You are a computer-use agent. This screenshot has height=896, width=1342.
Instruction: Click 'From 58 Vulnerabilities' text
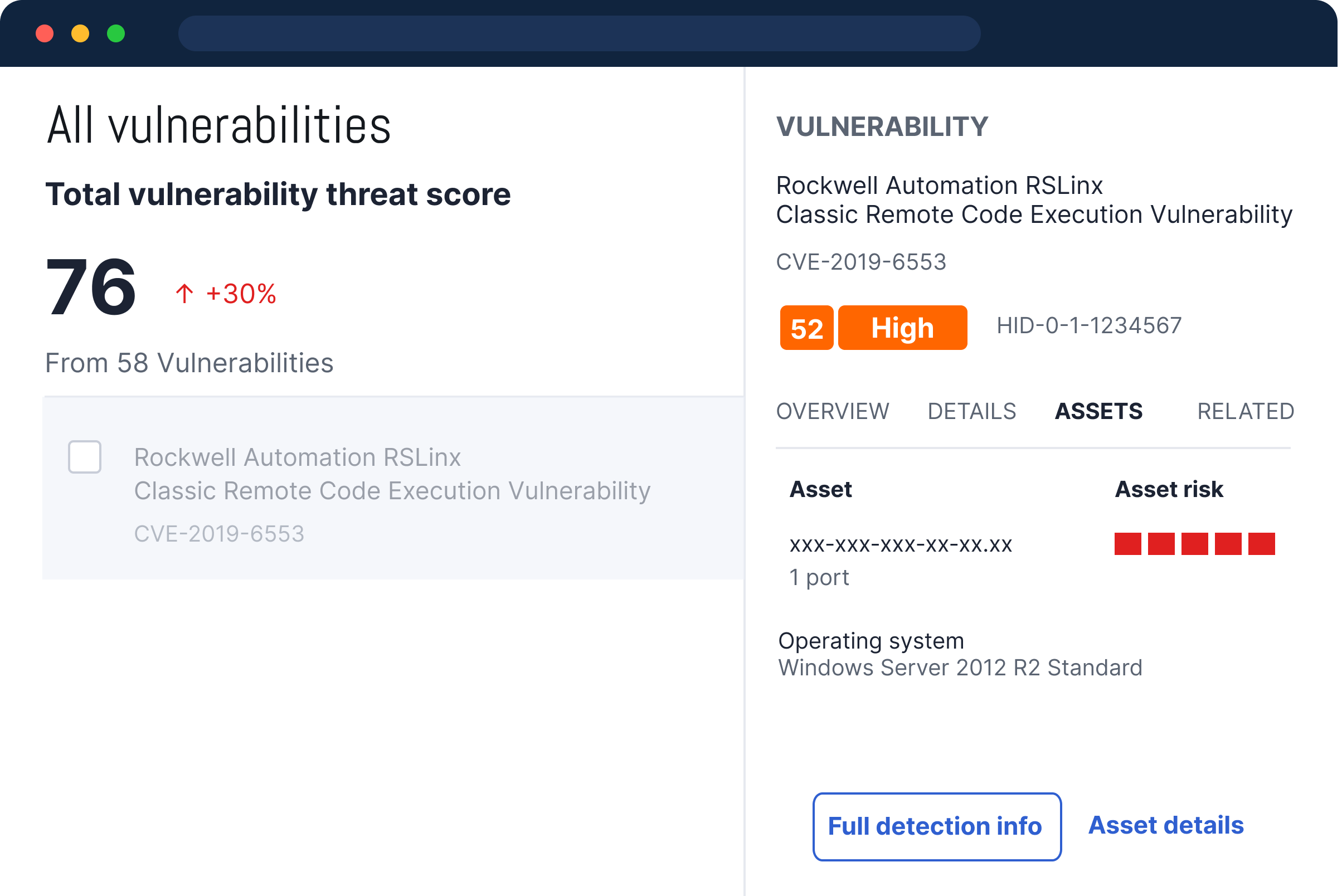click(189, 363)
